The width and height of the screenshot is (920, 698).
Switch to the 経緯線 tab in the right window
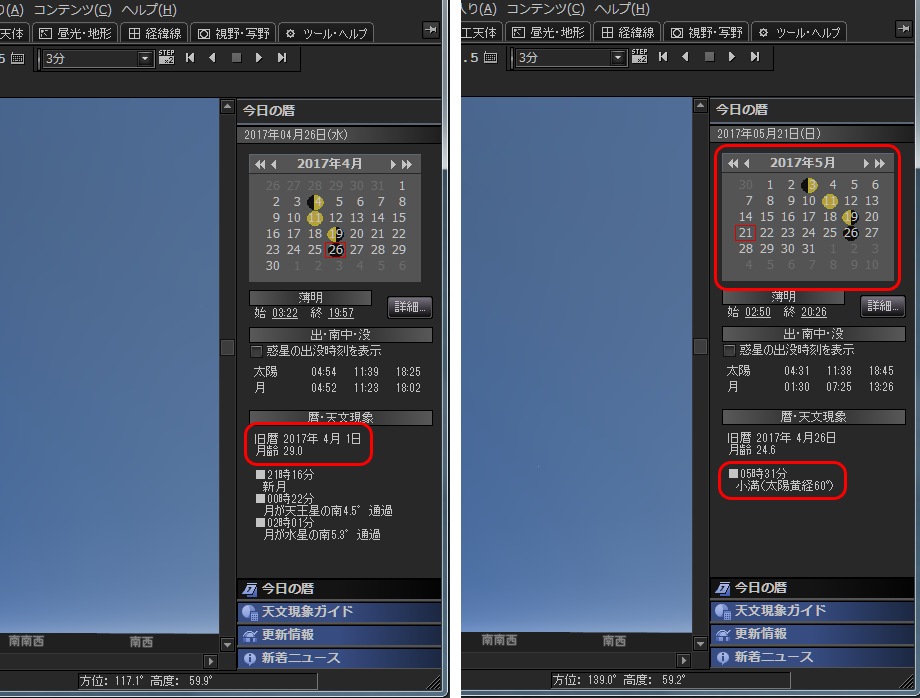click(628, 32)
